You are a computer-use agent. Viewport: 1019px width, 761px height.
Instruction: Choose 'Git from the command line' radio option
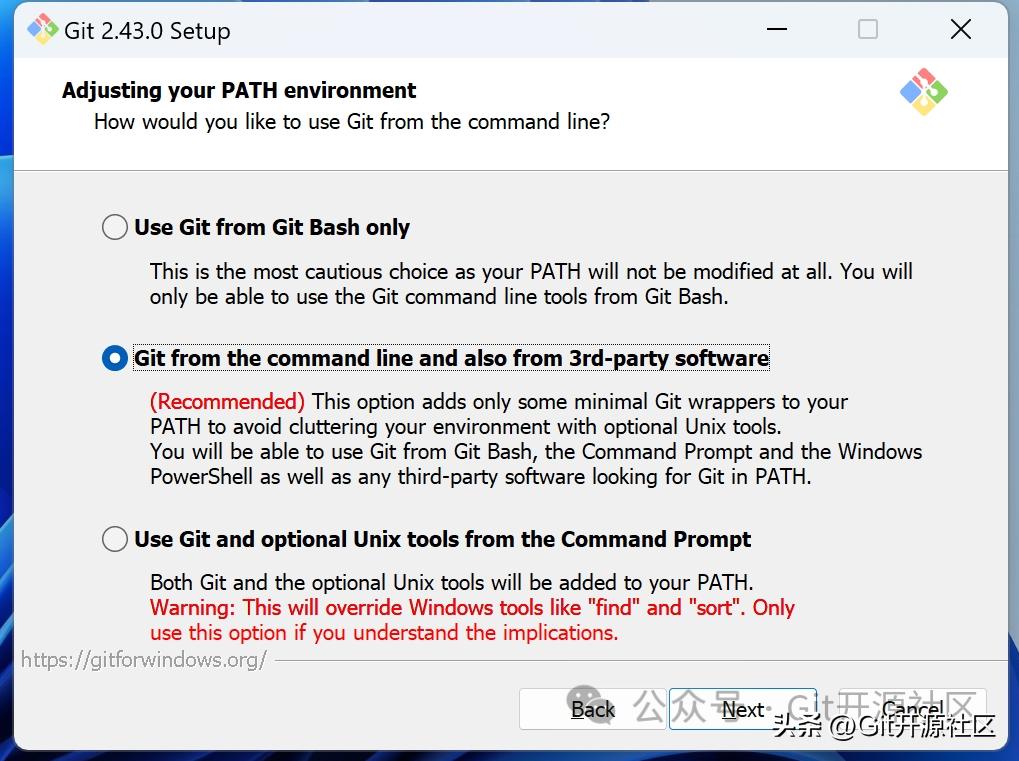[x=115, y=358]
